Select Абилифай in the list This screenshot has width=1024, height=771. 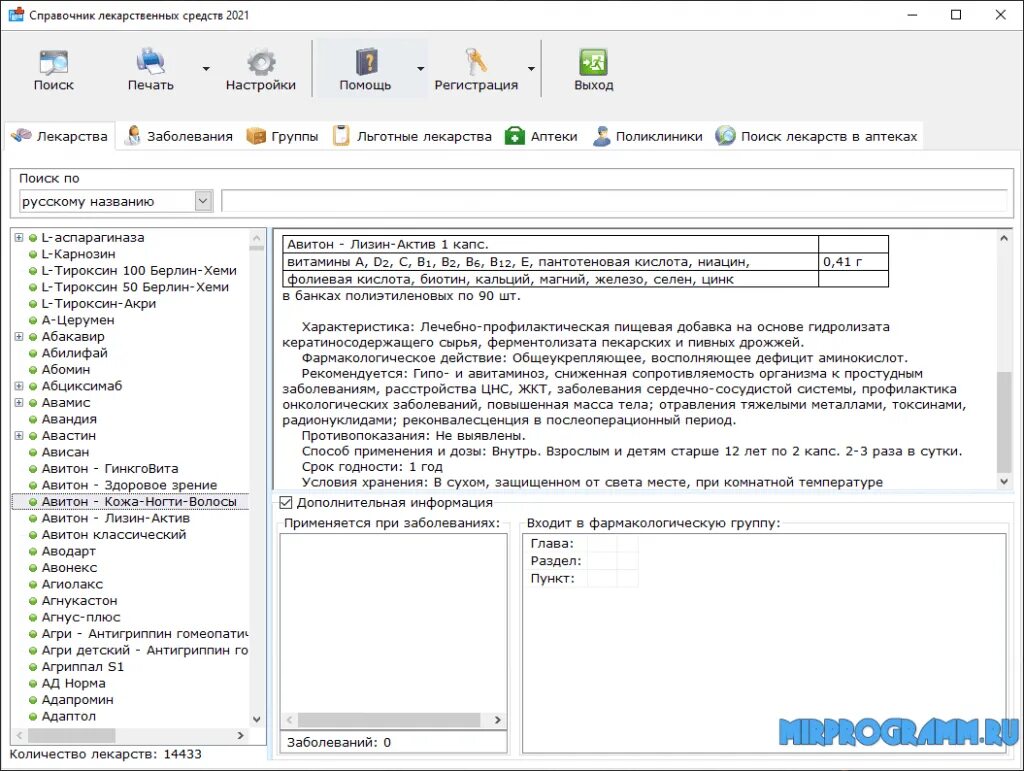74,353
